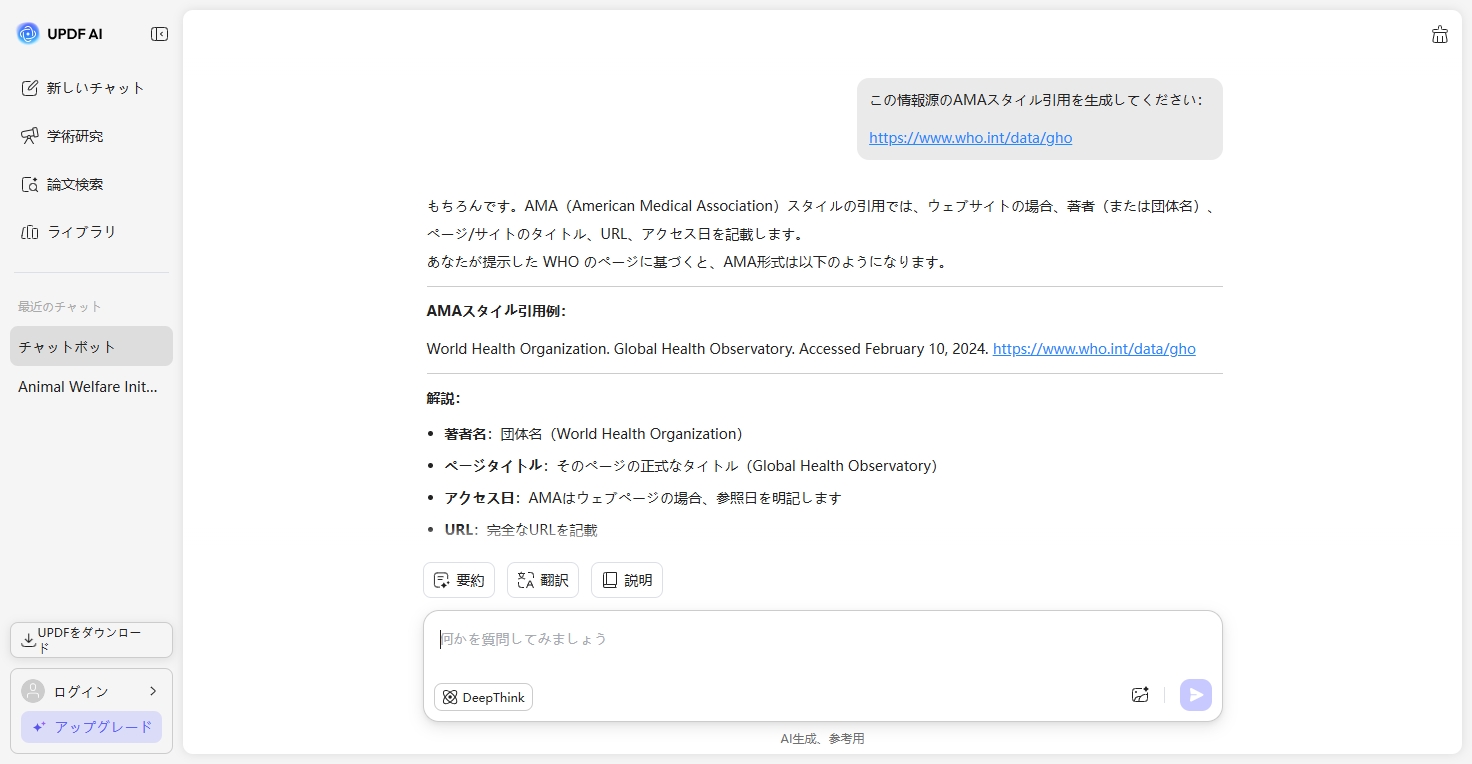Click the 要約 button
The height and width of the screenshot is (764, 1472).
[459, 580]
